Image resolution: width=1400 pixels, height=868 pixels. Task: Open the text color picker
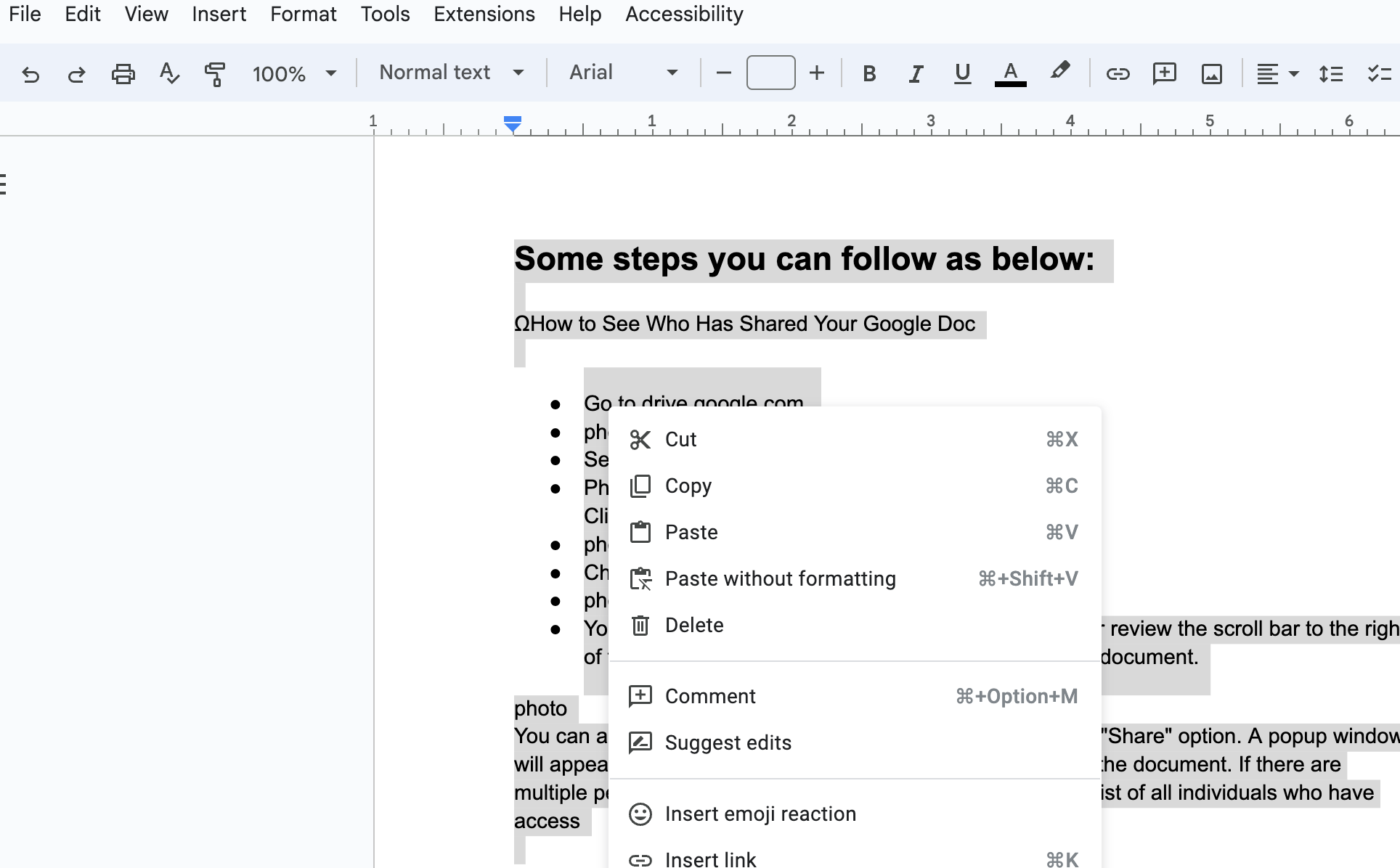coord(1010,73)
